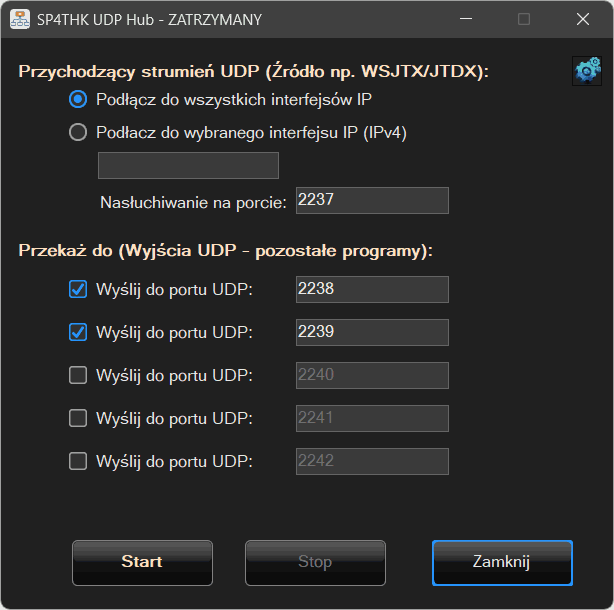Viewport: 614px width, 610px height.
Task: Click the disabled port field showing 2241
Action: [372, 418]
